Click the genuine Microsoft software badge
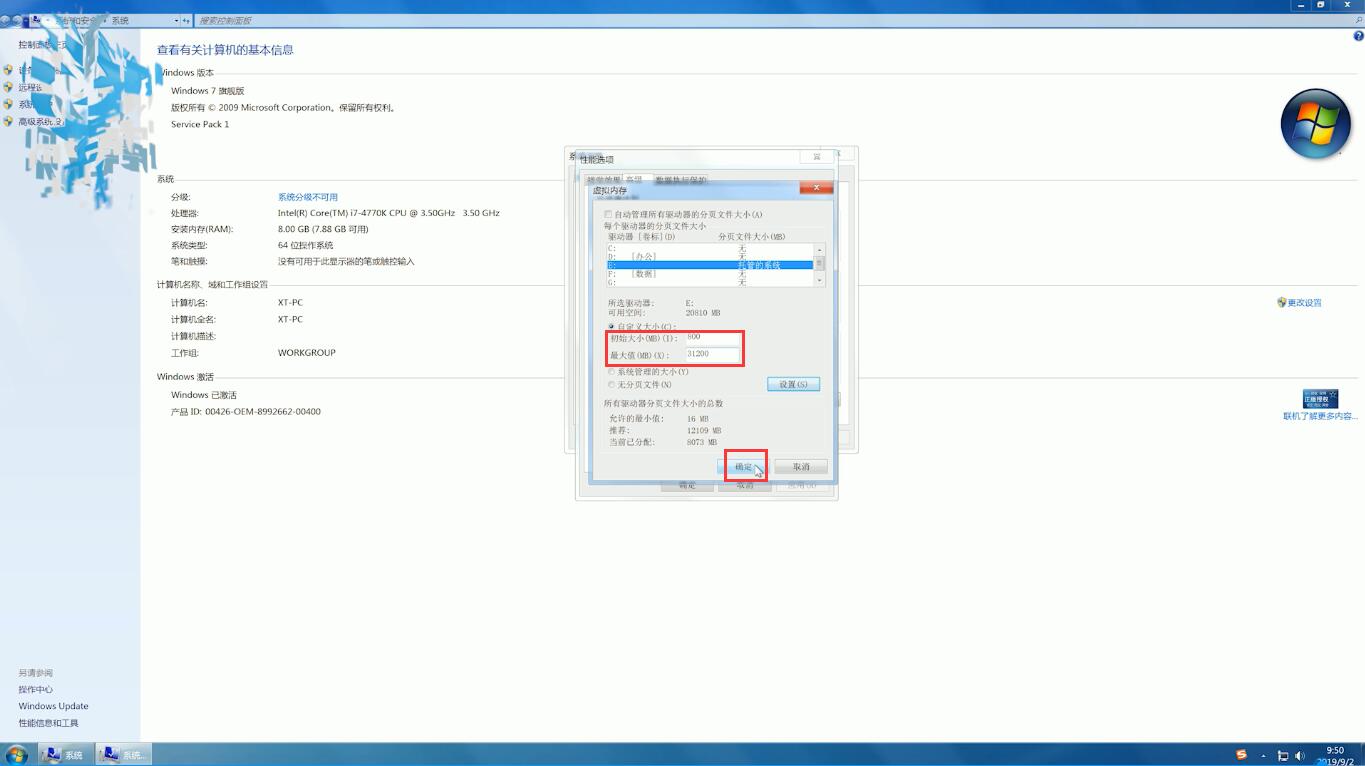 point(1320,399)
